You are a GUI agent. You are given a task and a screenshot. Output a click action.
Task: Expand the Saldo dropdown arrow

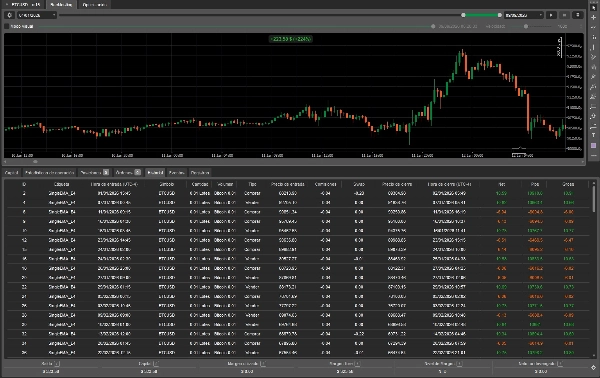[57, 363]
